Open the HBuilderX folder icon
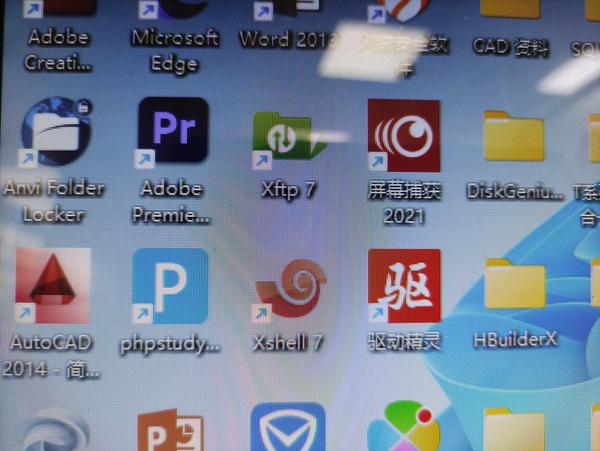Image resolution: width=600 pixels, height=451 pixels. pos(515,283)
